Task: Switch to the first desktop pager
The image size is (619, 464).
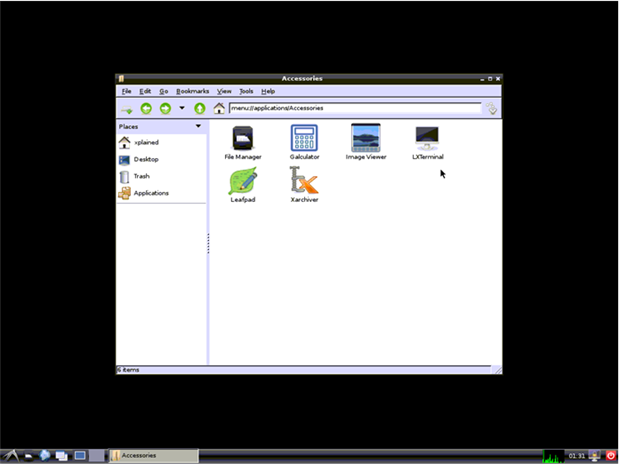Action: click(x=80, y=456)
